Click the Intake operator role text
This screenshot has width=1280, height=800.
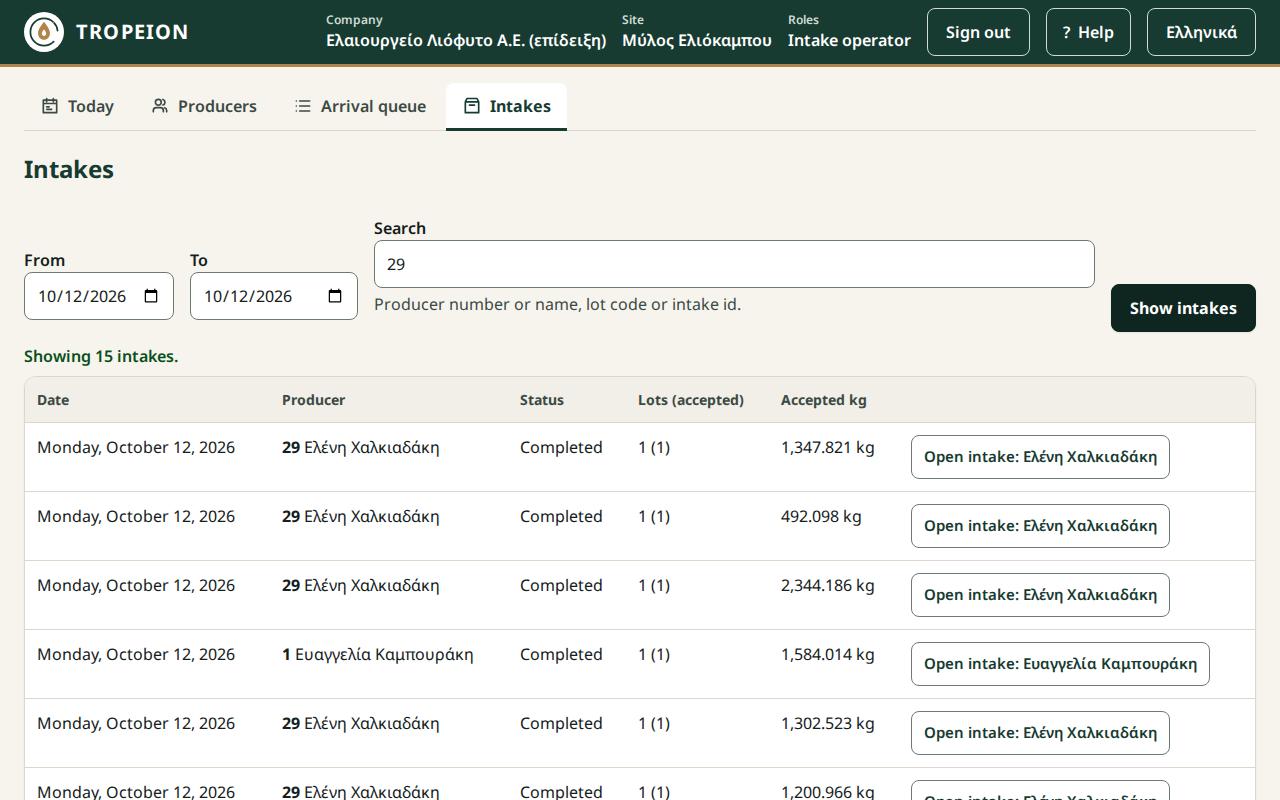[x=849, y=41]
